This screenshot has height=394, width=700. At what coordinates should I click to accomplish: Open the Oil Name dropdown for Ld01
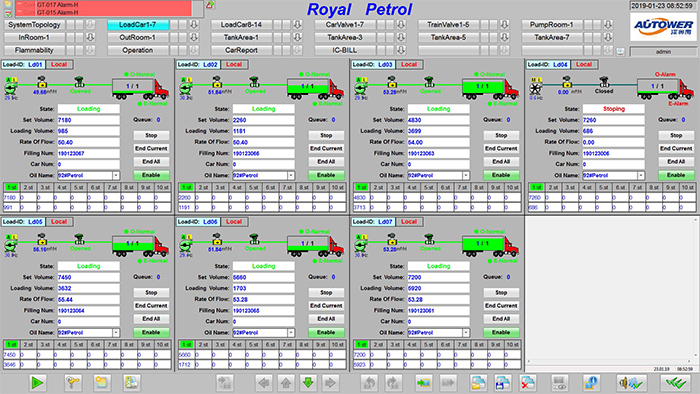click(x=116, y=176)
